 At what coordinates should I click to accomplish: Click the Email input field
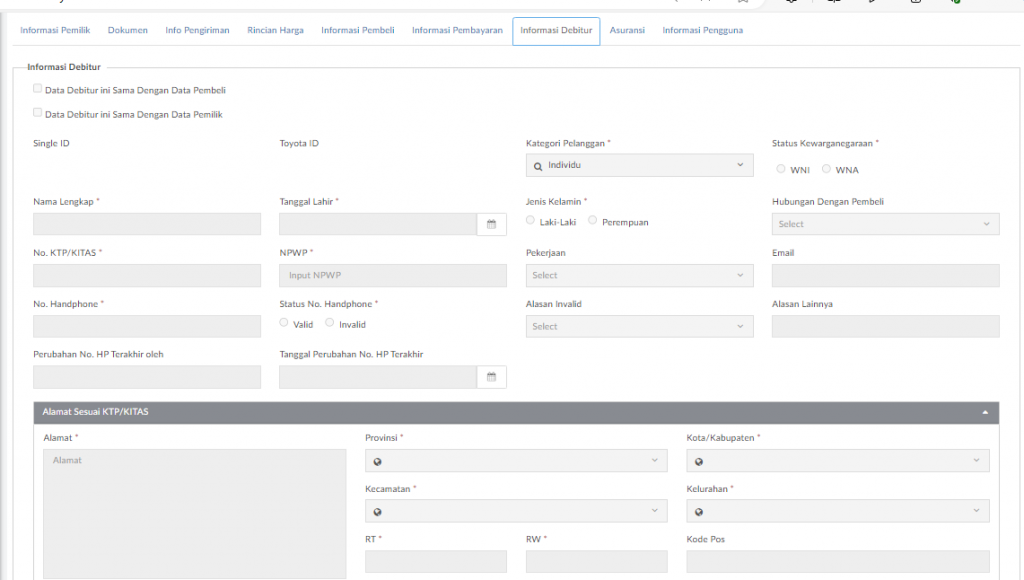coord(886,276)
